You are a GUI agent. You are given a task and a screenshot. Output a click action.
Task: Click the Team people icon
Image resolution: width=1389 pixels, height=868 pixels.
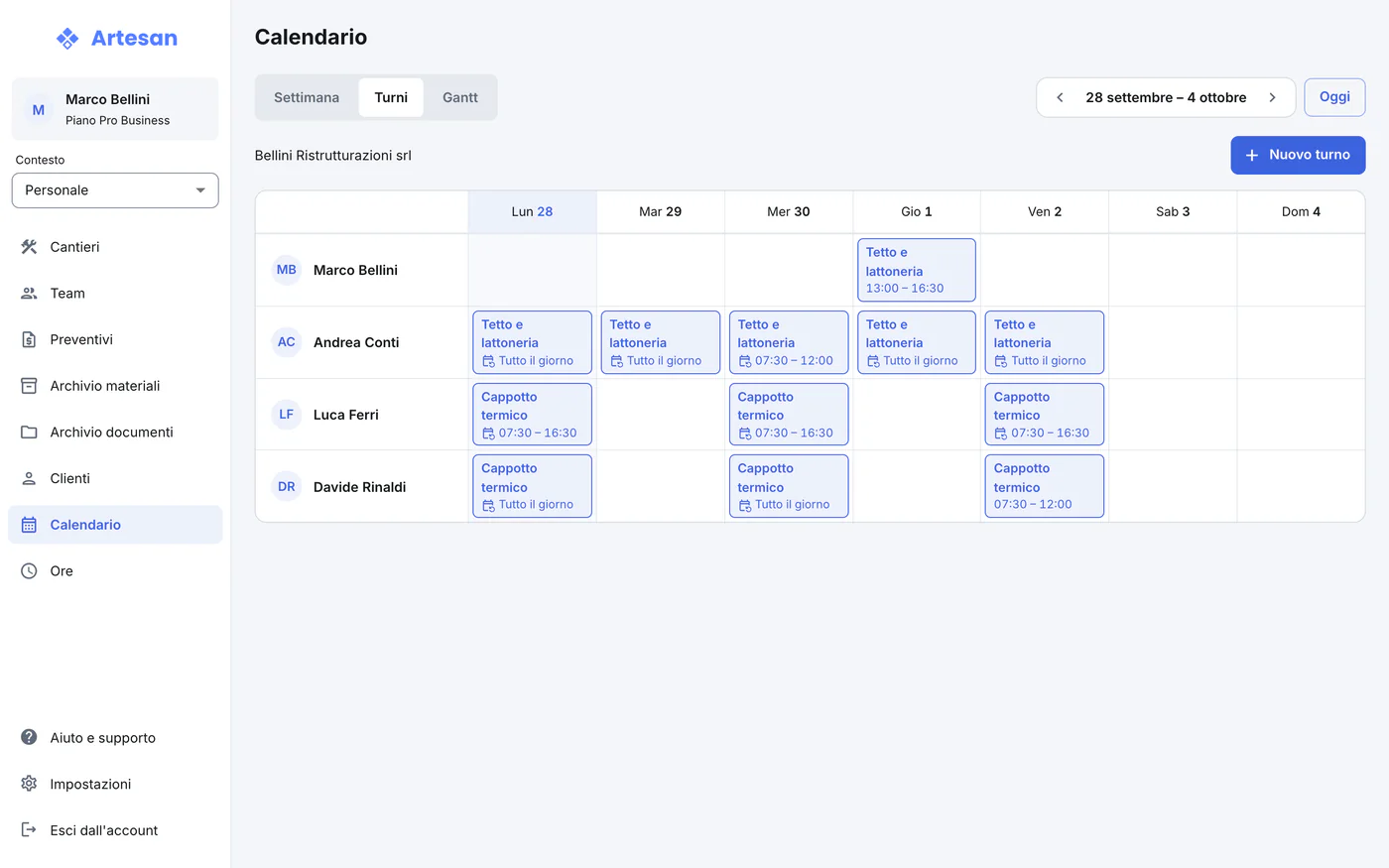[x=29, y=294]
